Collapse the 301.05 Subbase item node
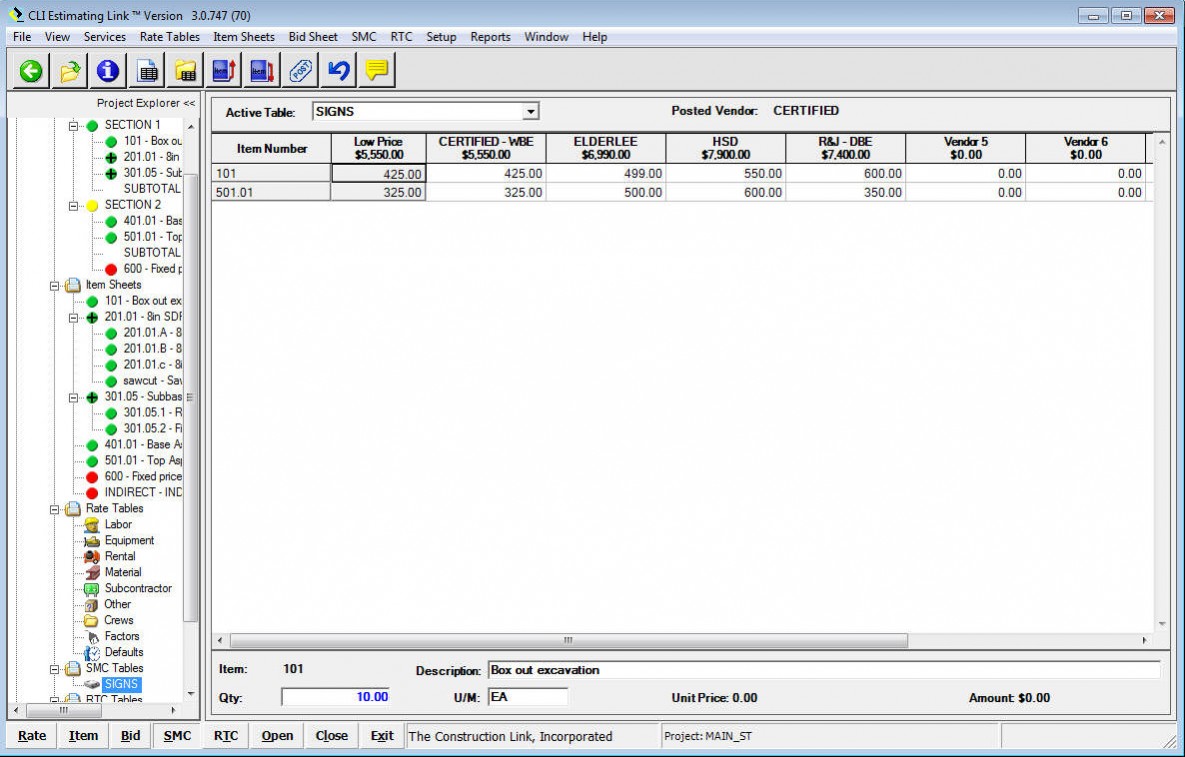The image size is (1185, 757). click(73, 397)
